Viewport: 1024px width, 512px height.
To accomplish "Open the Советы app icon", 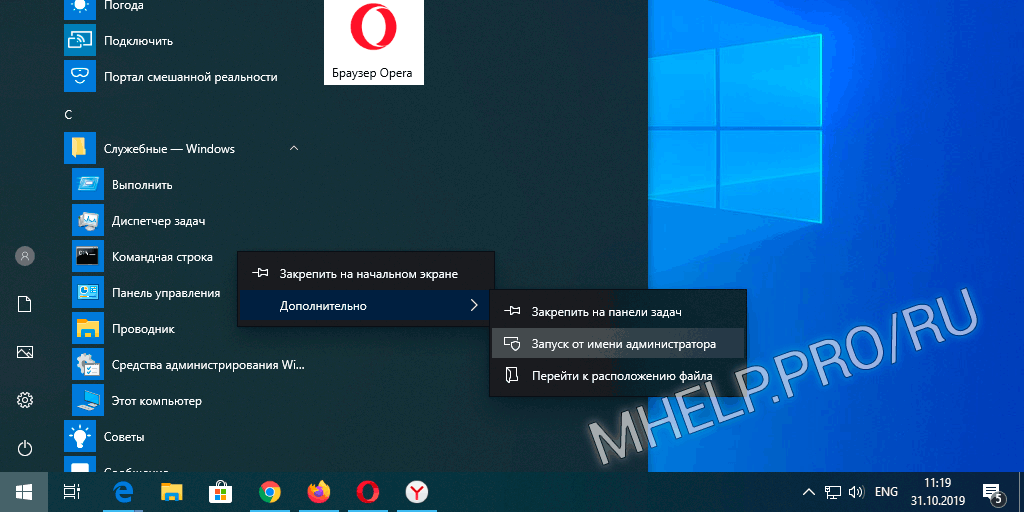I will pyautogui.click(x=80, y=436).
